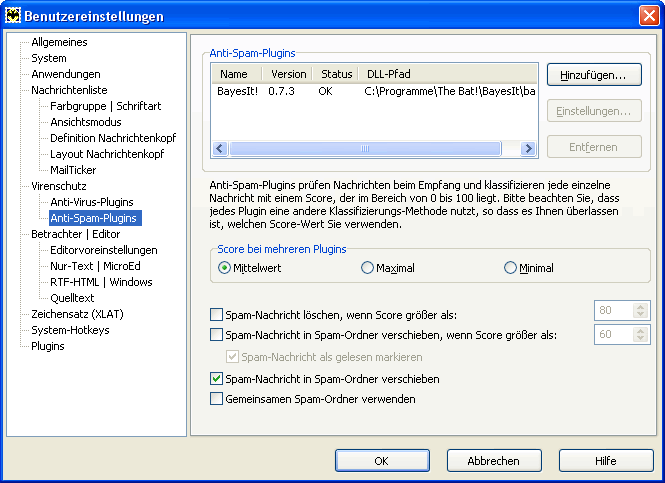The image size is (665, 483).
Task: Select the BayesIt! plugin row
Action: [x=374, y=92]
